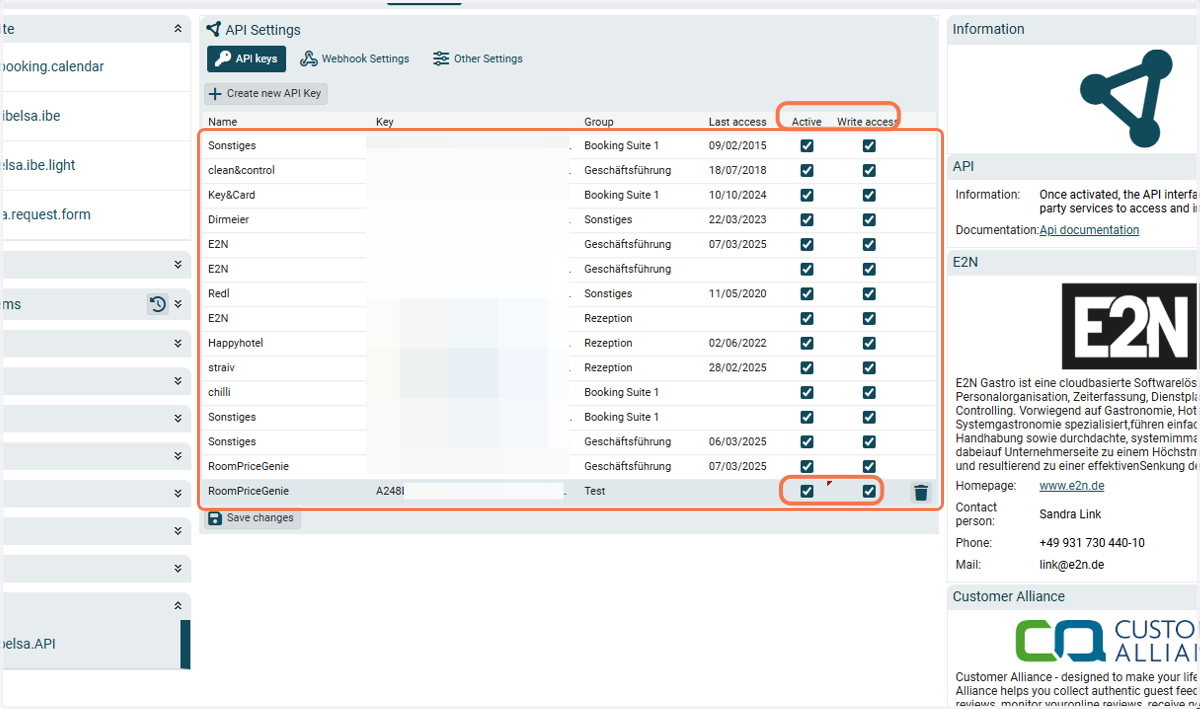Select the chilli name cell
Viewport: 1200px width, 709px height.
(219, 392)
